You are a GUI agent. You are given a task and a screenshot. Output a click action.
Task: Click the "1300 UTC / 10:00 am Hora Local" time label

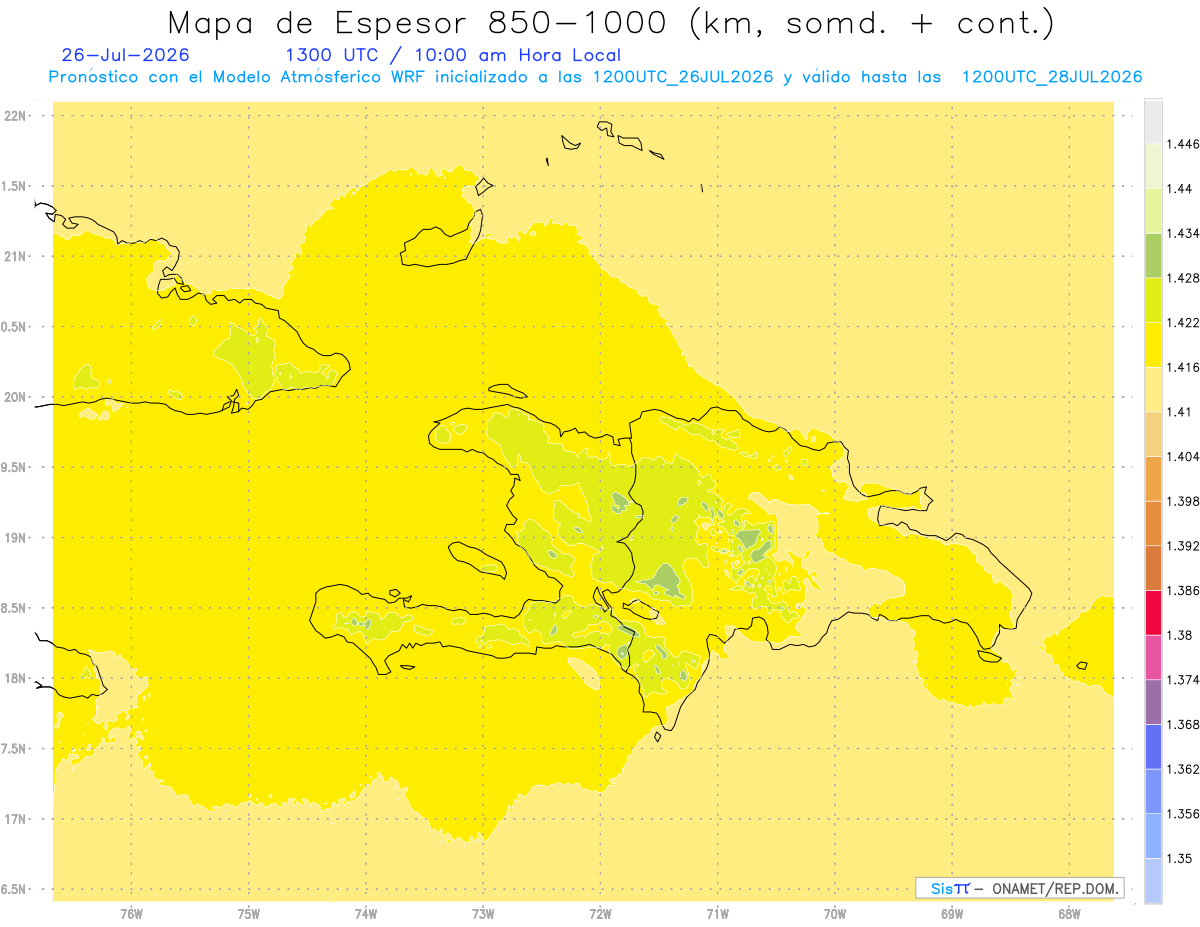453,55
